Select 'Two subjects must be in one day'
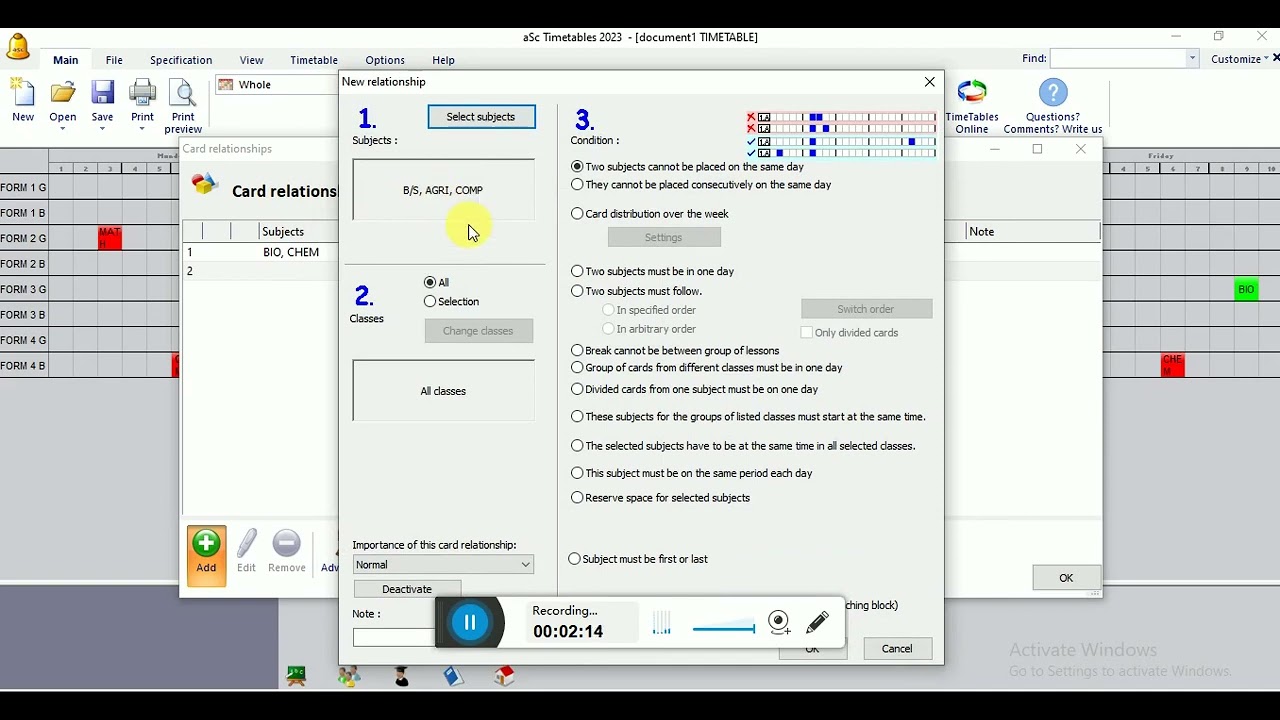Screen dimensions: 1280x720 pos(577,271)
